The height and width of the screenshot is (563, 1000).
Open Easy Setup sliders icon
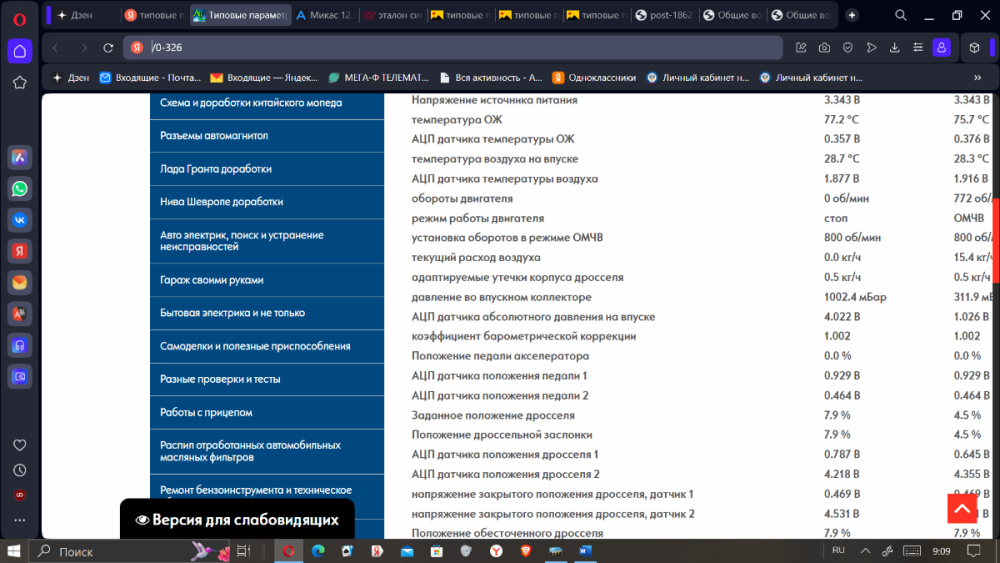click(x=918, y=48)
